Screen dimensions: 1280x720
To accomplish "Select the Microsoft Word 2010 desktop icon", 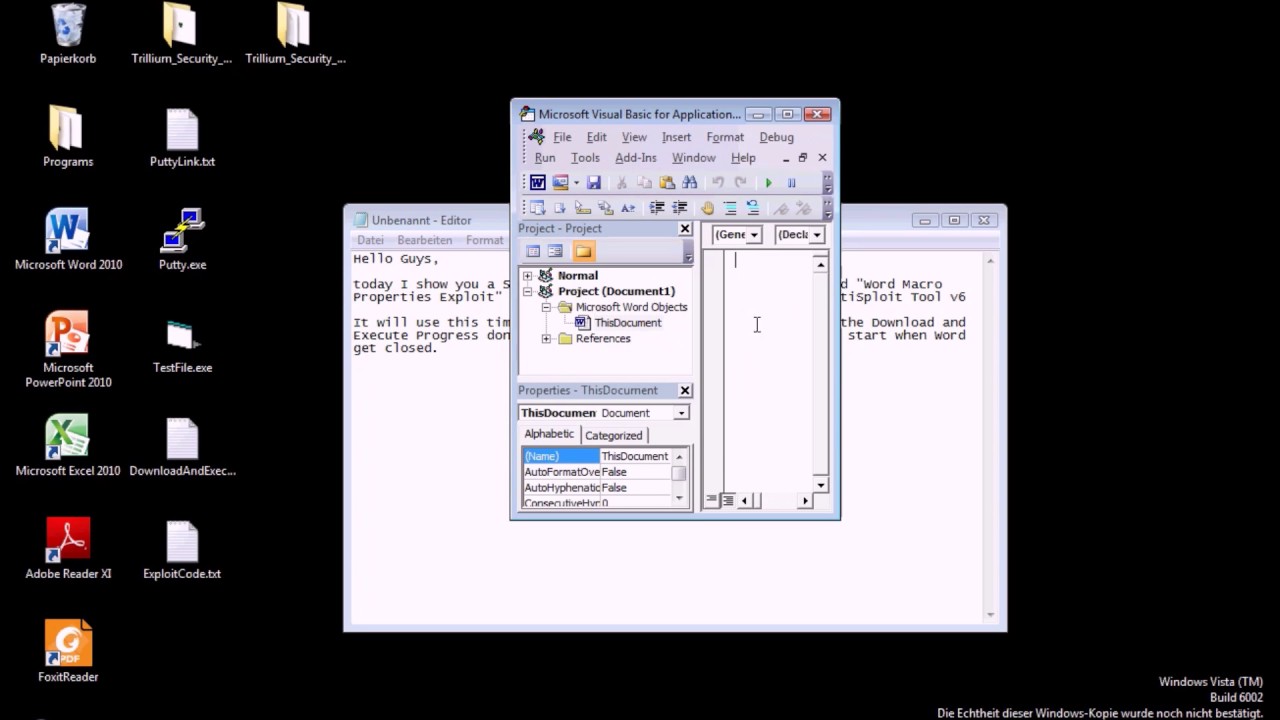I will click(x=68, y=240).
